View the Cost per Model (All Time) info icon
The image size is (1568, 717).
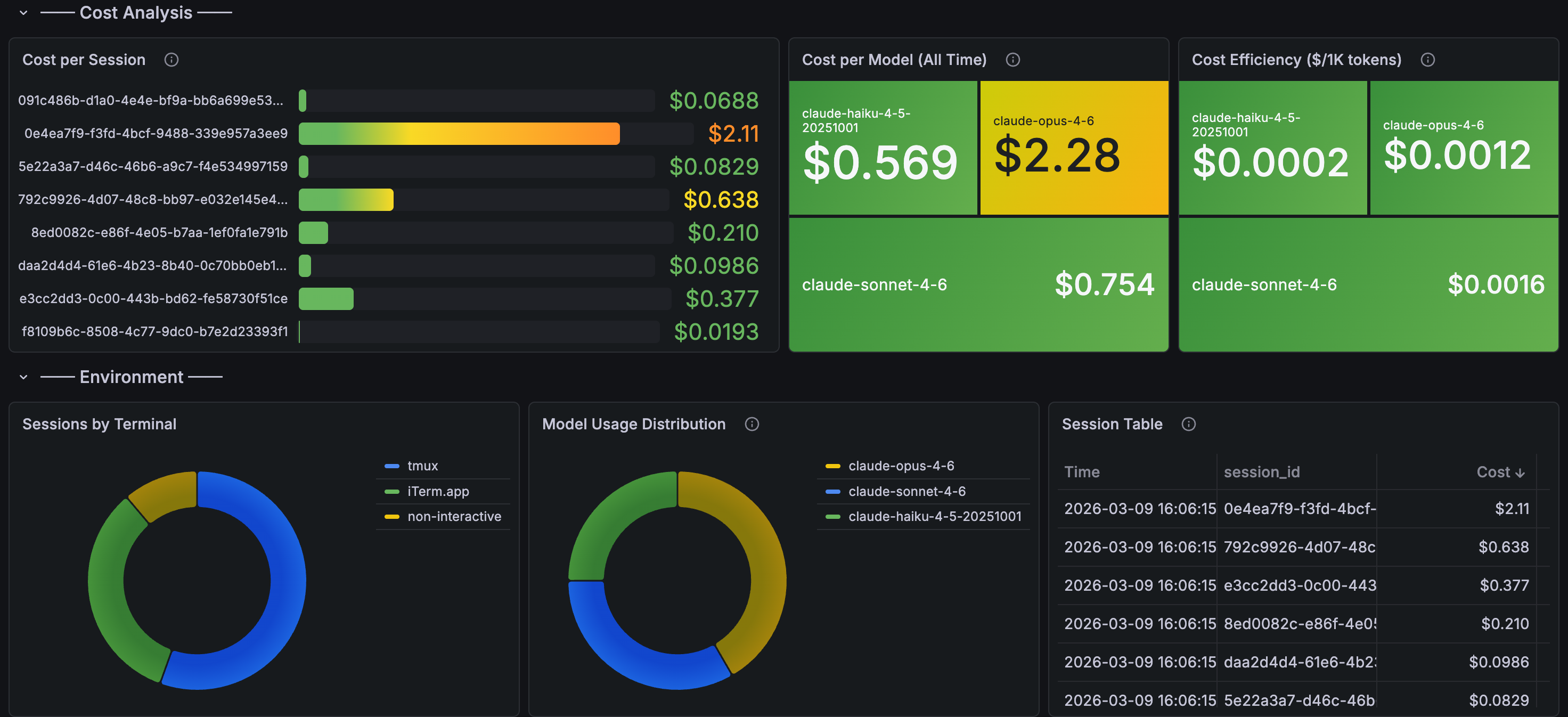[1012, 60]
